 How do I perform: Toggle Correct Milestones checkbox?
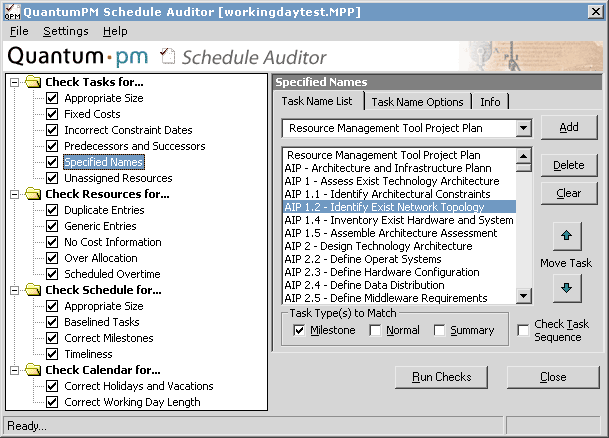52,338
